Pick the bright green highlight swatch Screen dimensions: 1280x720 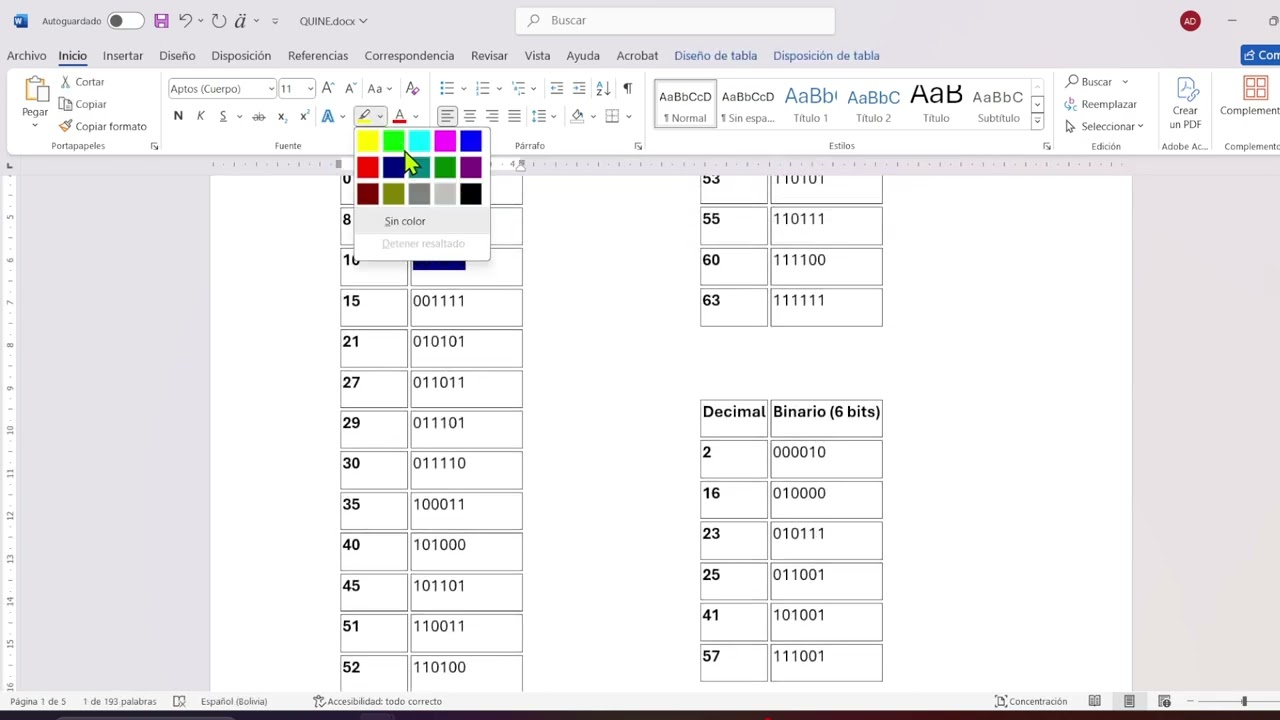[x=394, y=143]
